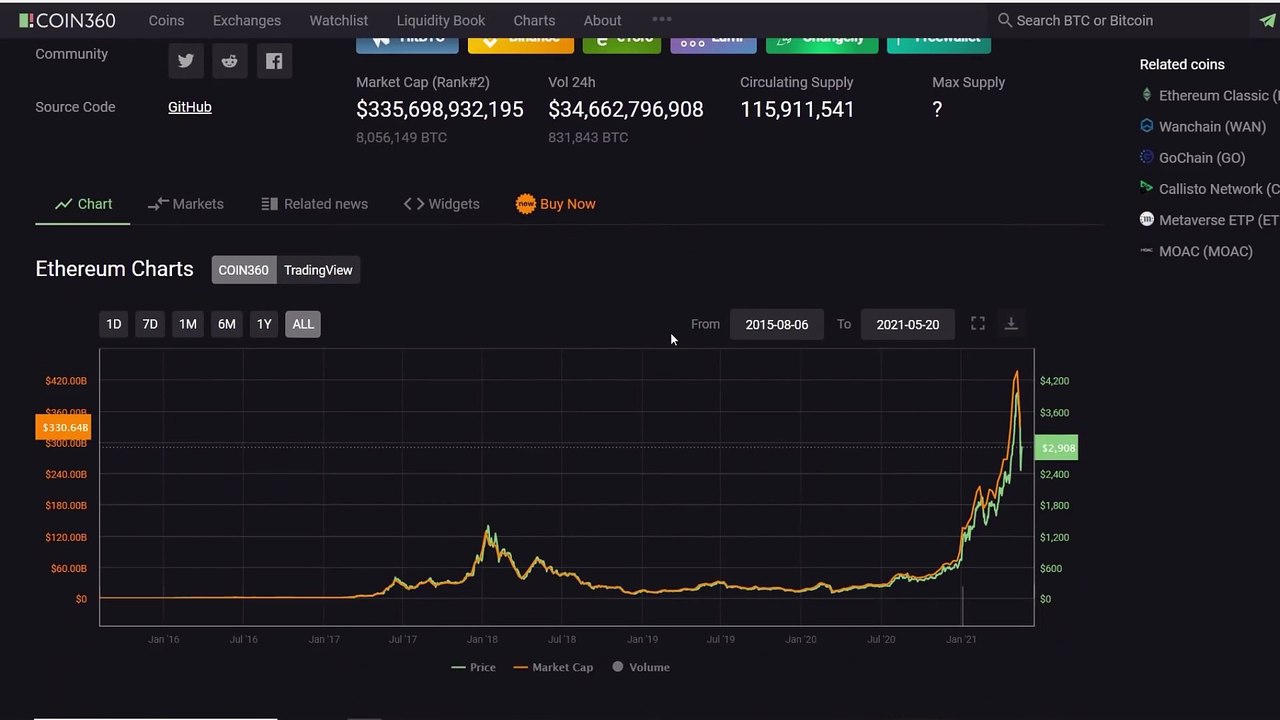1280x720 pixels.
Task: Select the 1D time range
Action: 114,324
